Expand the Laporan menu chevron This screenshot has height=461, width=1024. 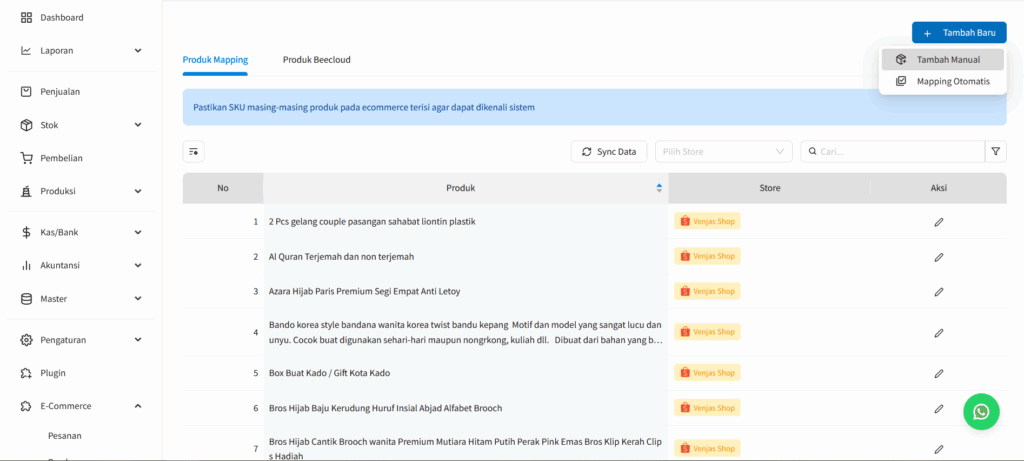point(138,50)
